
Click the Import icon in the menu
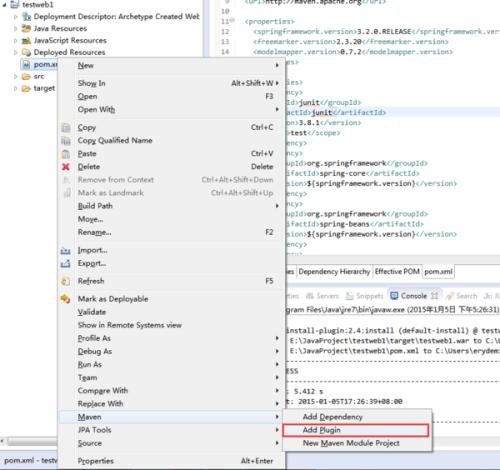(x=66, y=250)
